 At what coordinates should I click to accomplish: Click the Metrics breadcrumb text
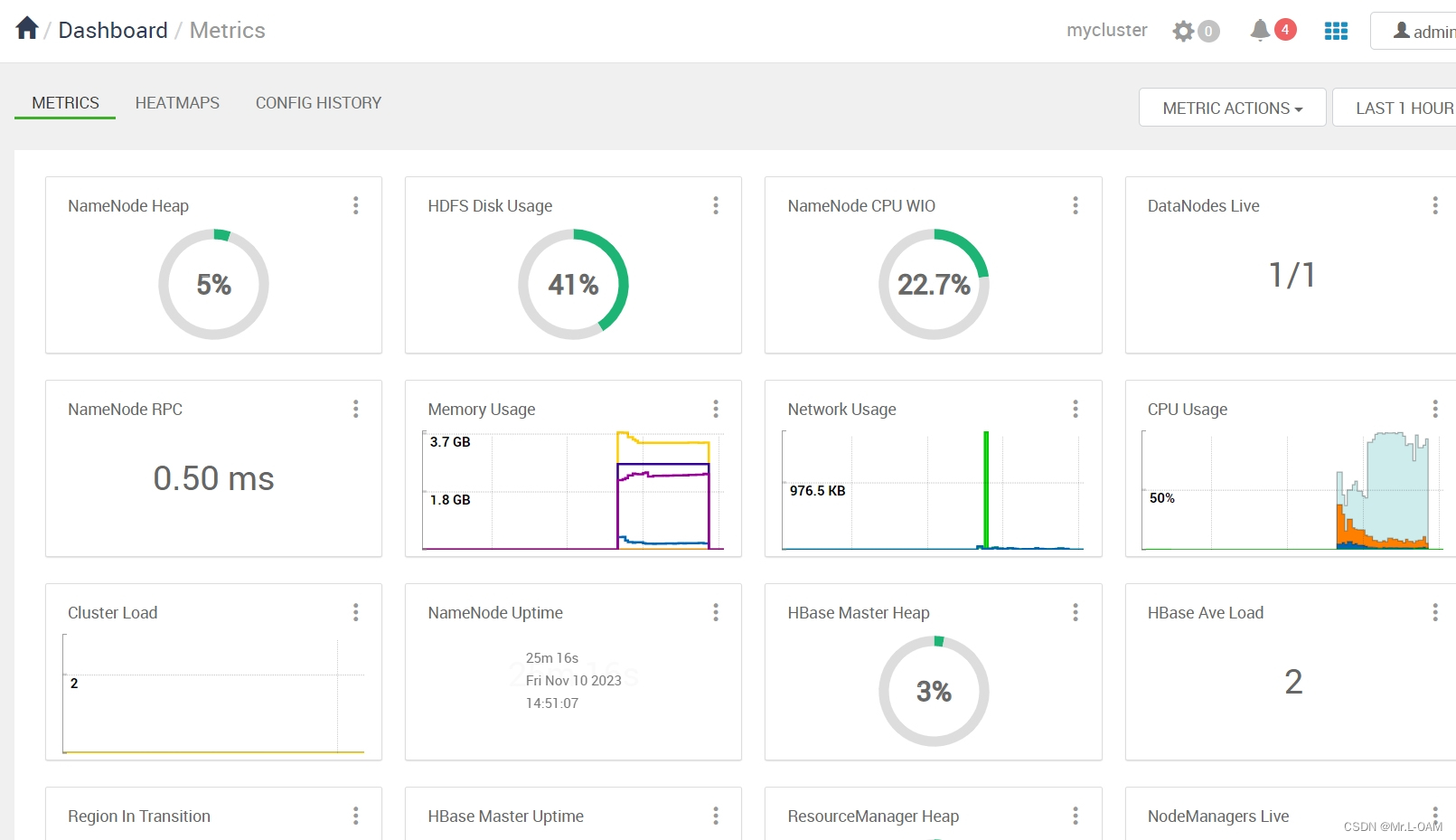tap(228, 30)
